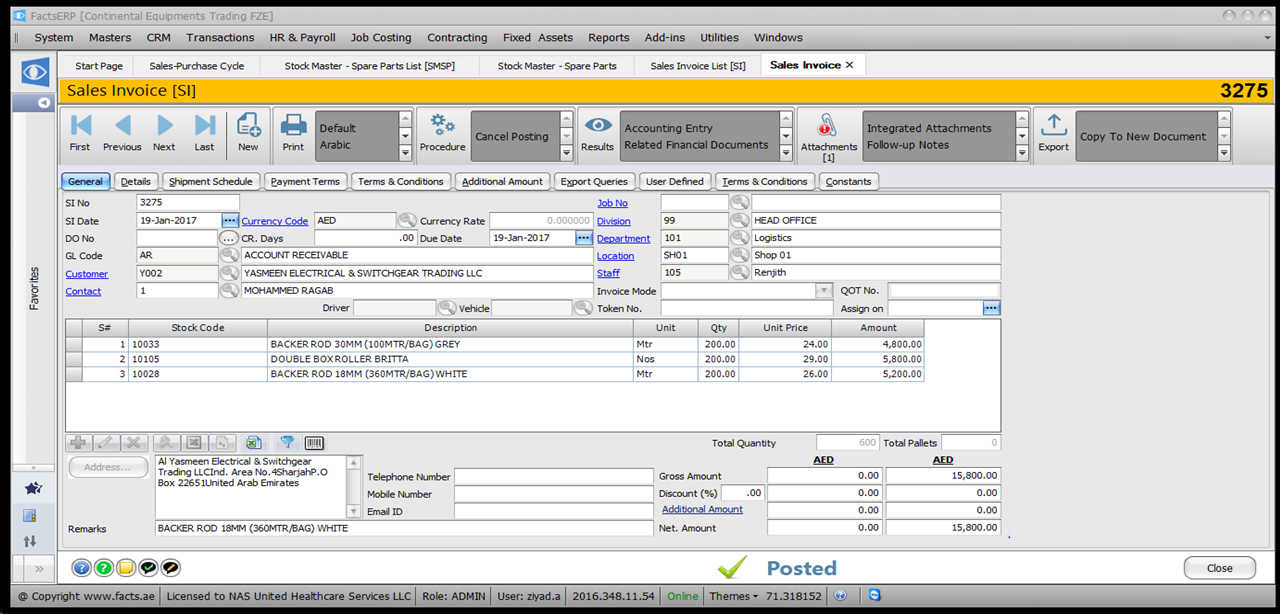Click the Address... button
1280x614 pixels.
pos(108,467)
